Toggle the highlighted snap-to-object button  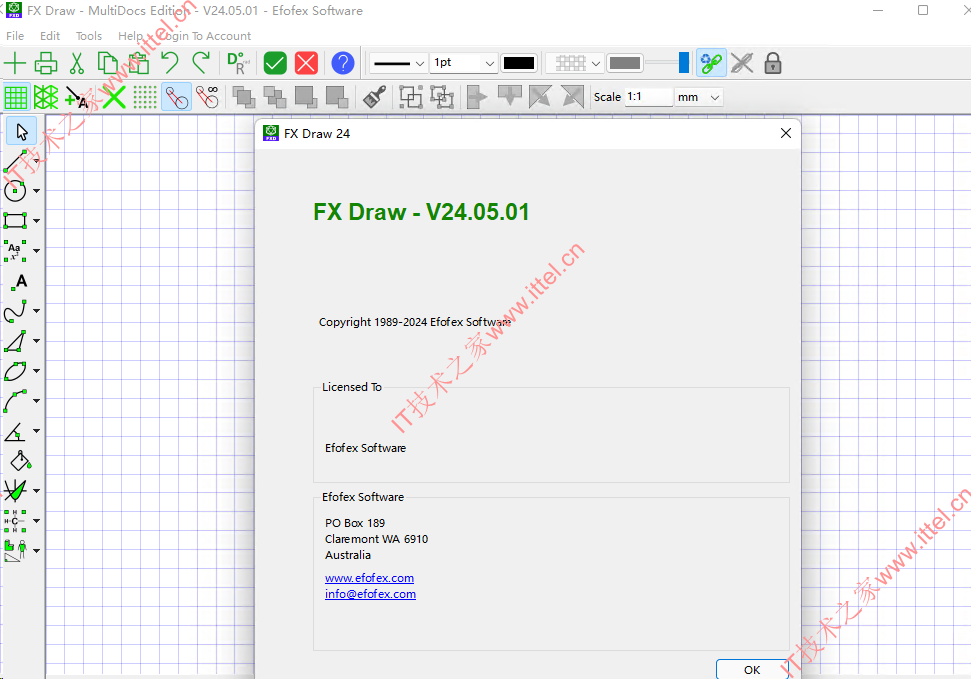[x=176, y=97]
